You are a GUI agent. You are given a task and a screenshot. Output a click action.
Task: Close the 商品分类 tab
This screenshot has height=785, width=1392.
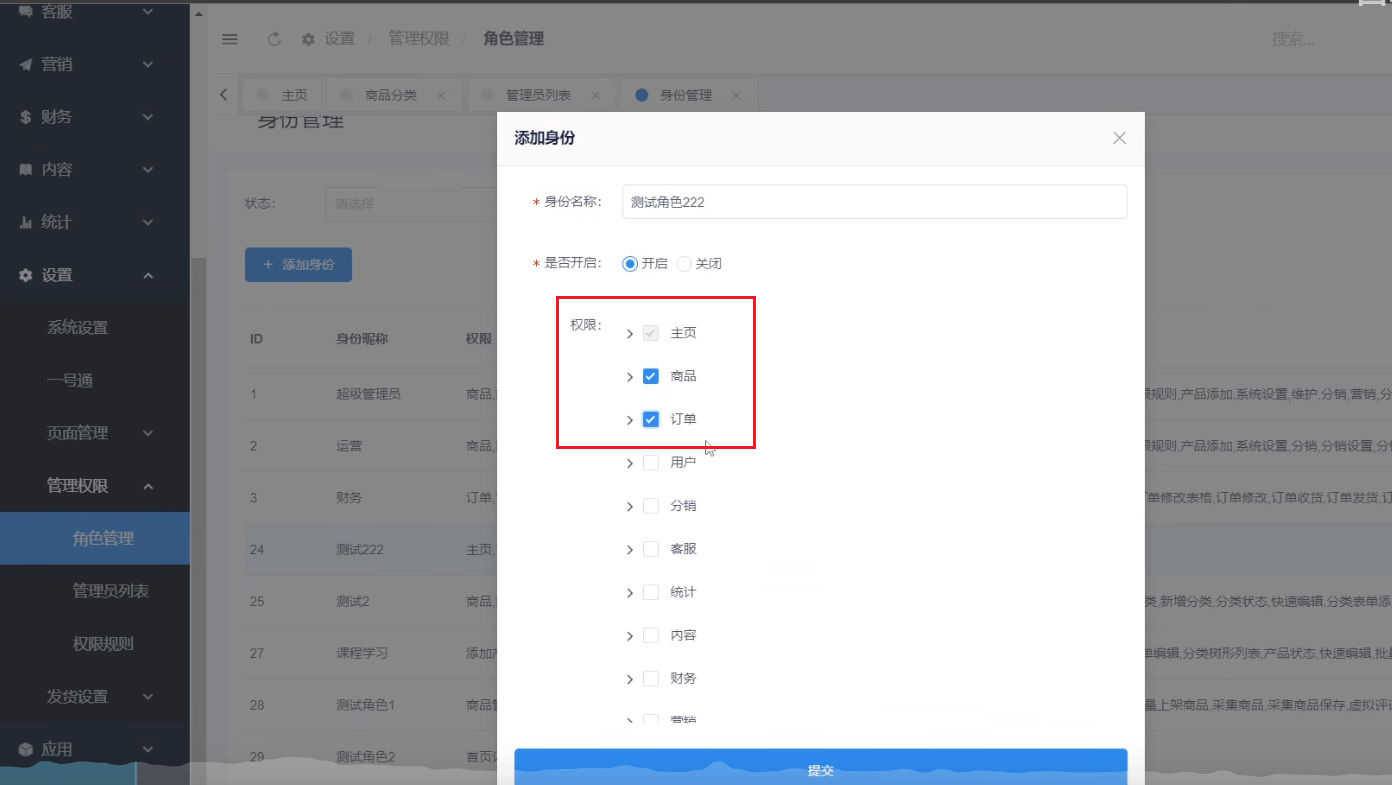coord(441,96)
